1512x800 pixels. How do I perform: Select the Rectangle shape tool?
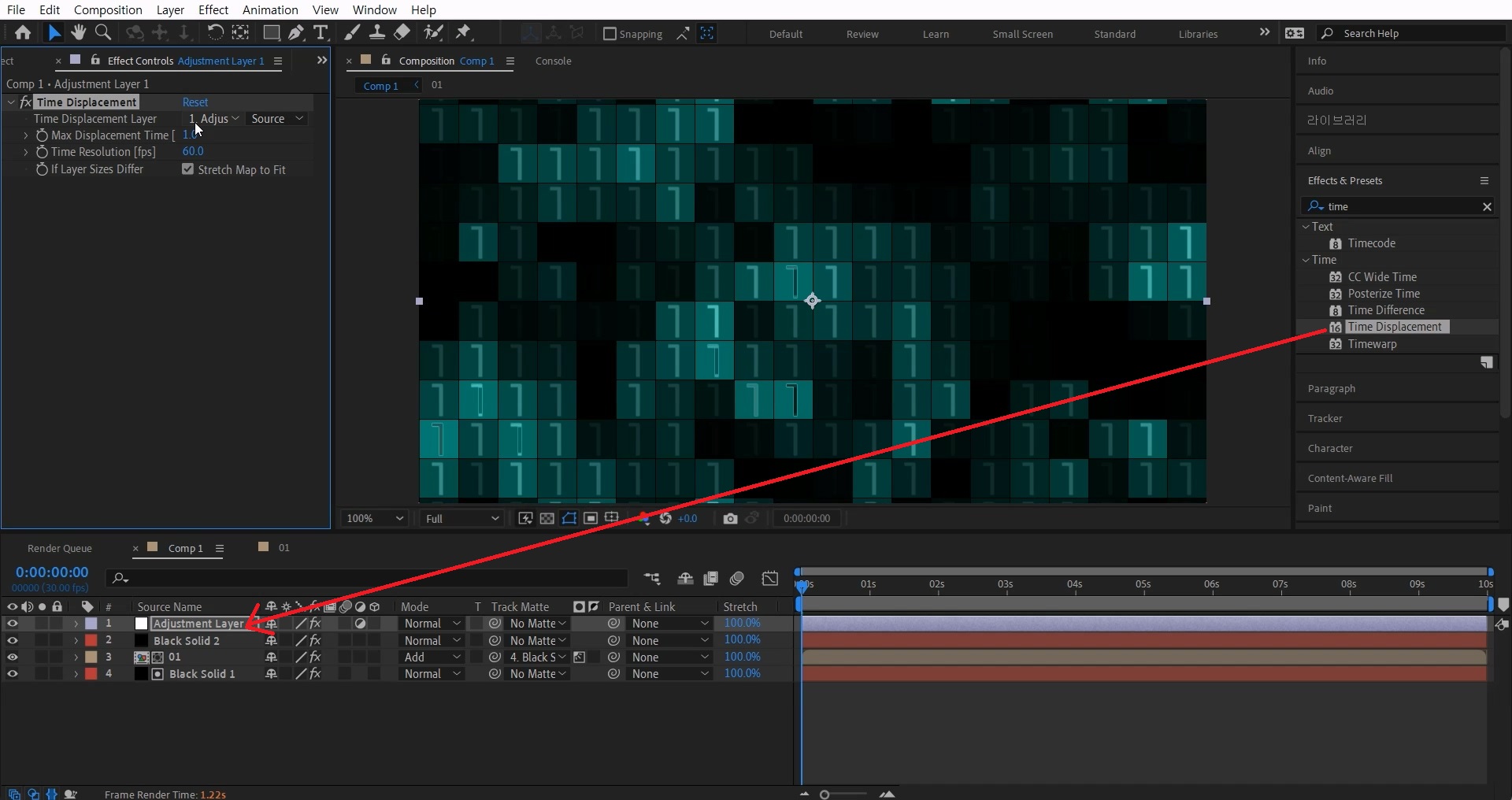pos(271,33)
